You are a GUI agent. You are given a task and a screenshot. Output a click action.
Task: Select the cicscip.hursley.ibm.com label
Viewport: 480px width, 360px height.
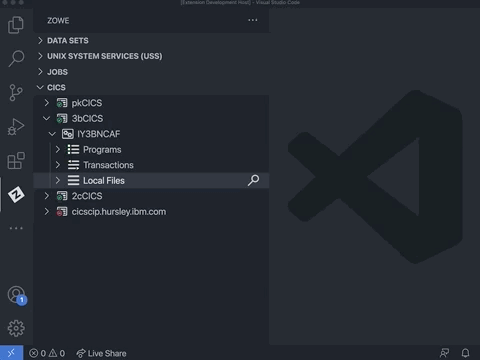click(119, 212)
